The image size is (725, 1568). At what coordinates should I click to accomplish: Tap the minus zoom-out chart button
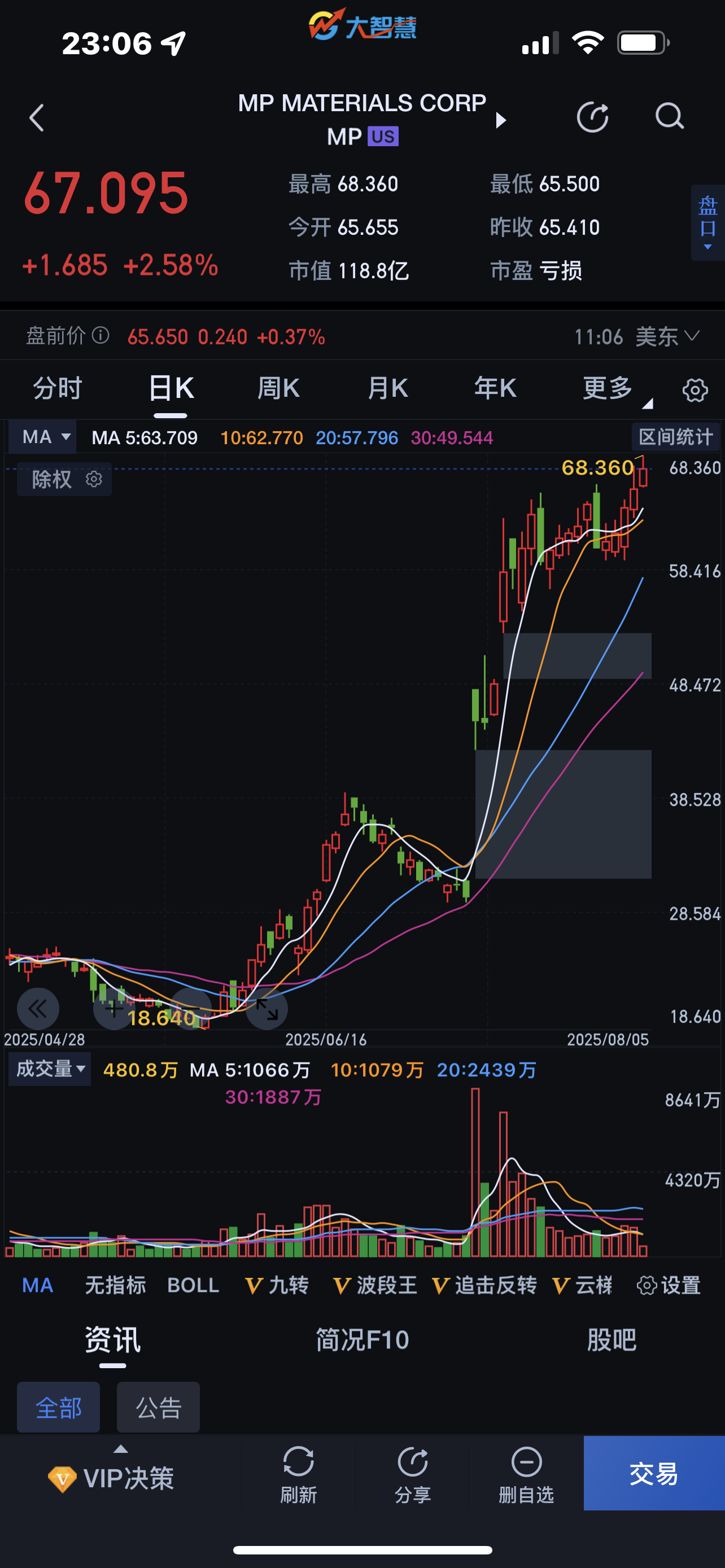[x=190, y=1009]
